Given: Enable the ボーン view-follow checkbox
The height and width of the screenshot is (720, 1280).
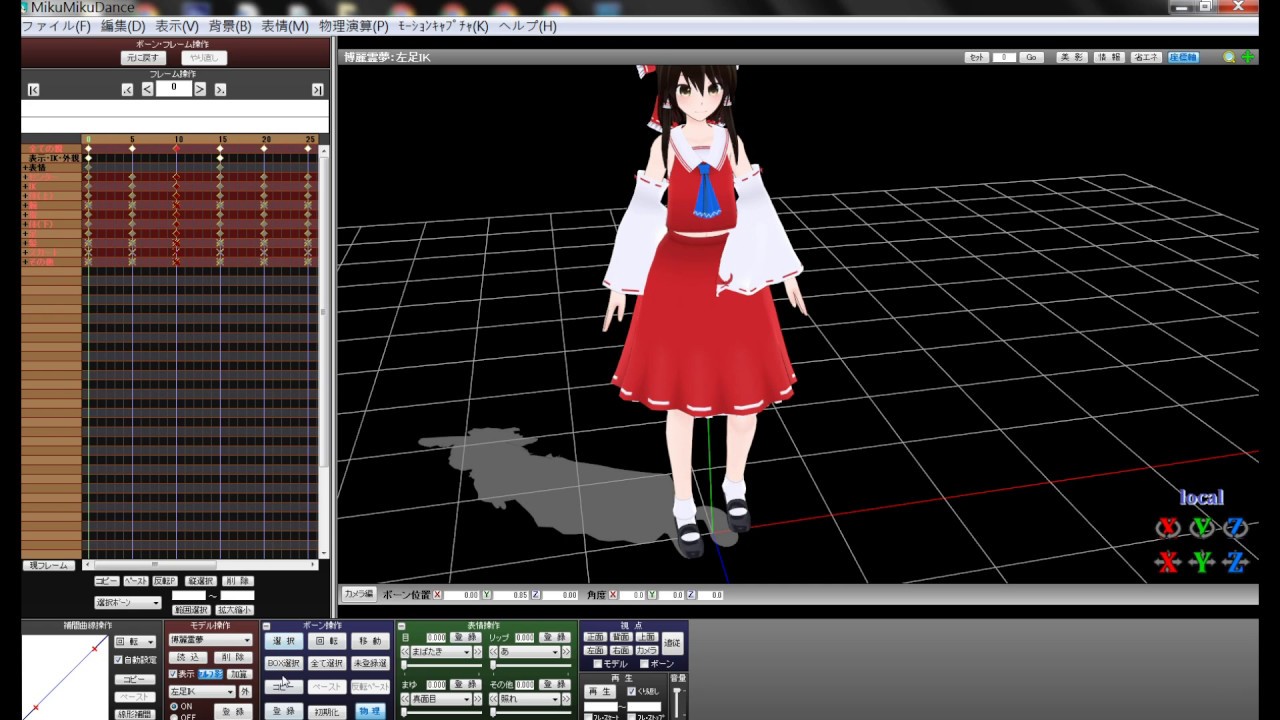Looking at the screenshot, I should coord(644,664).
